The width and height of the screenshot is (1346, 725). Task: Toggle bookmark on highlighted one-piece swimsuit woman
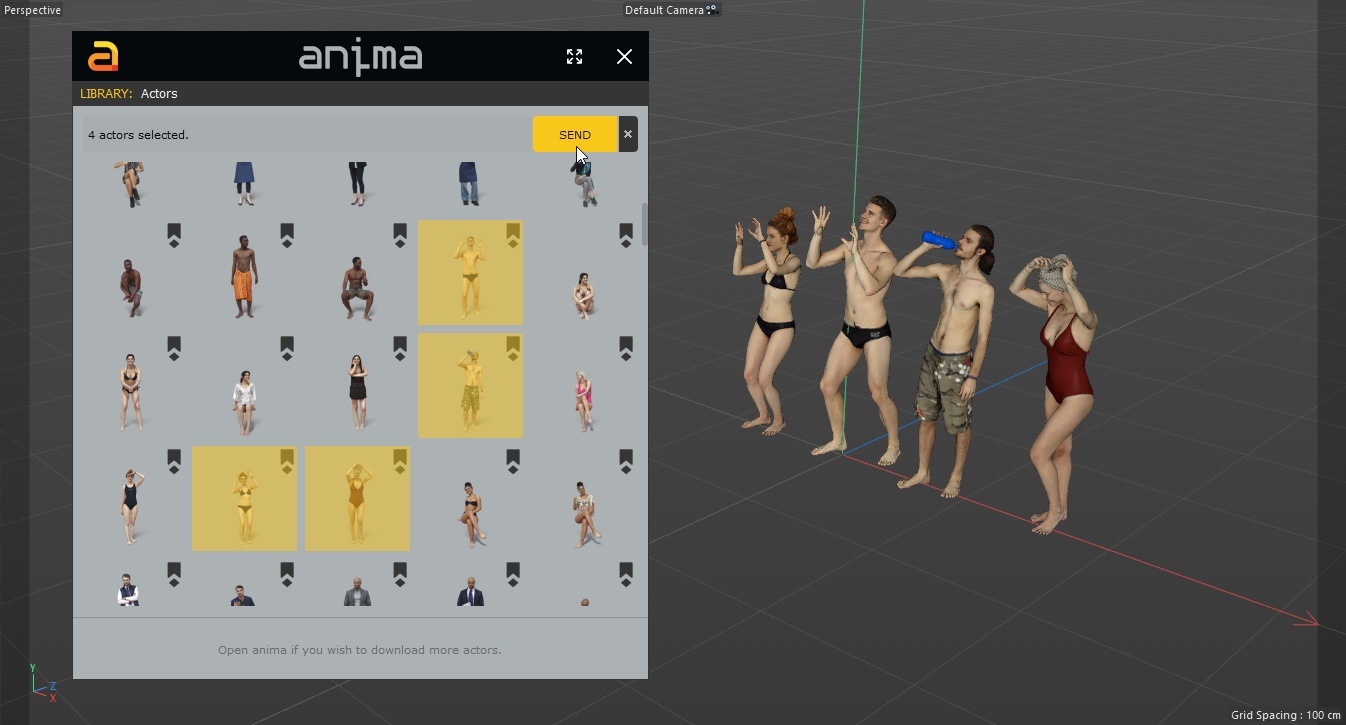pos(399,461)
